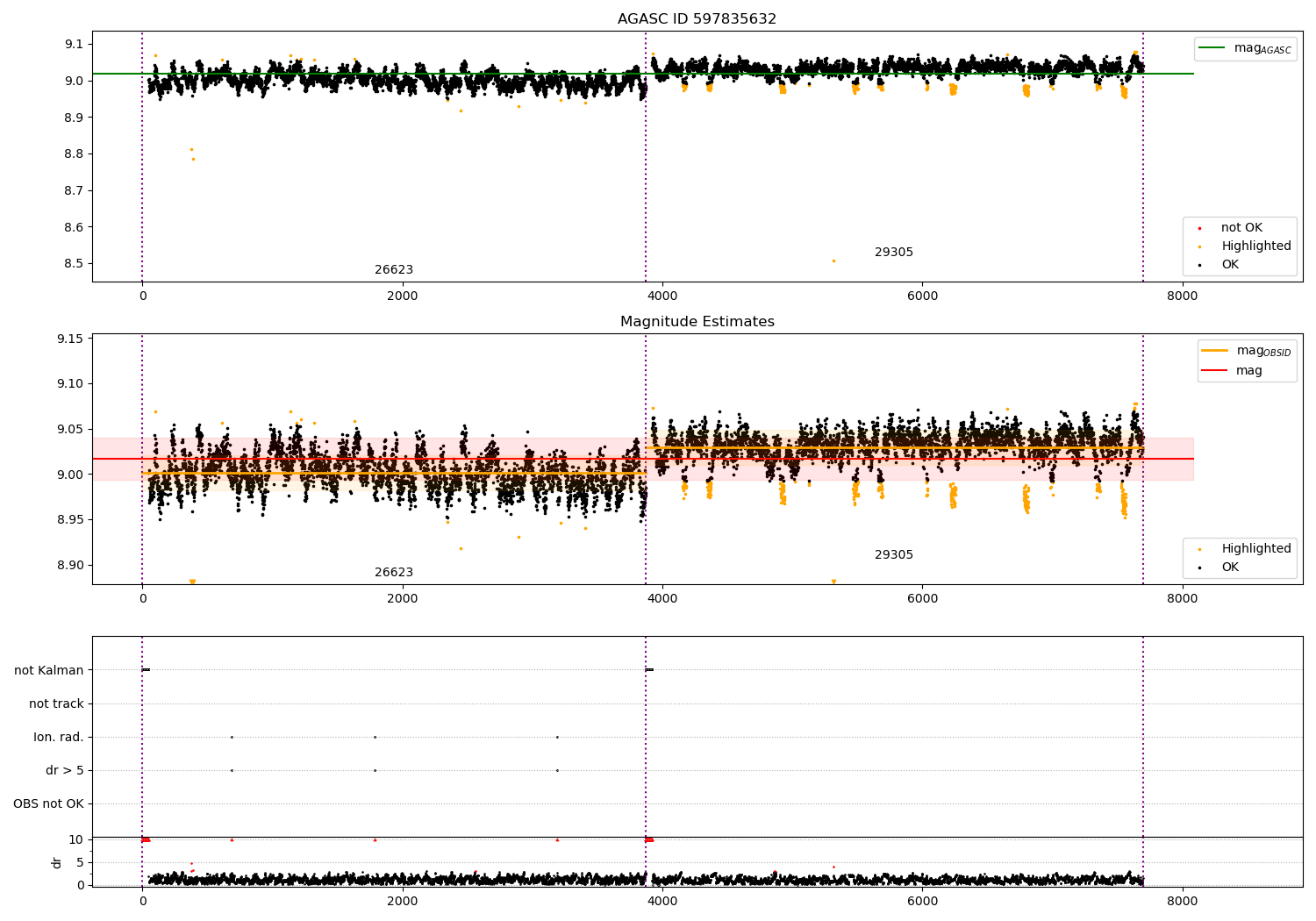Click the dr axis tick labeled 5
The height and width of the screenshot is (921, 1316).
tap(80, 862)
